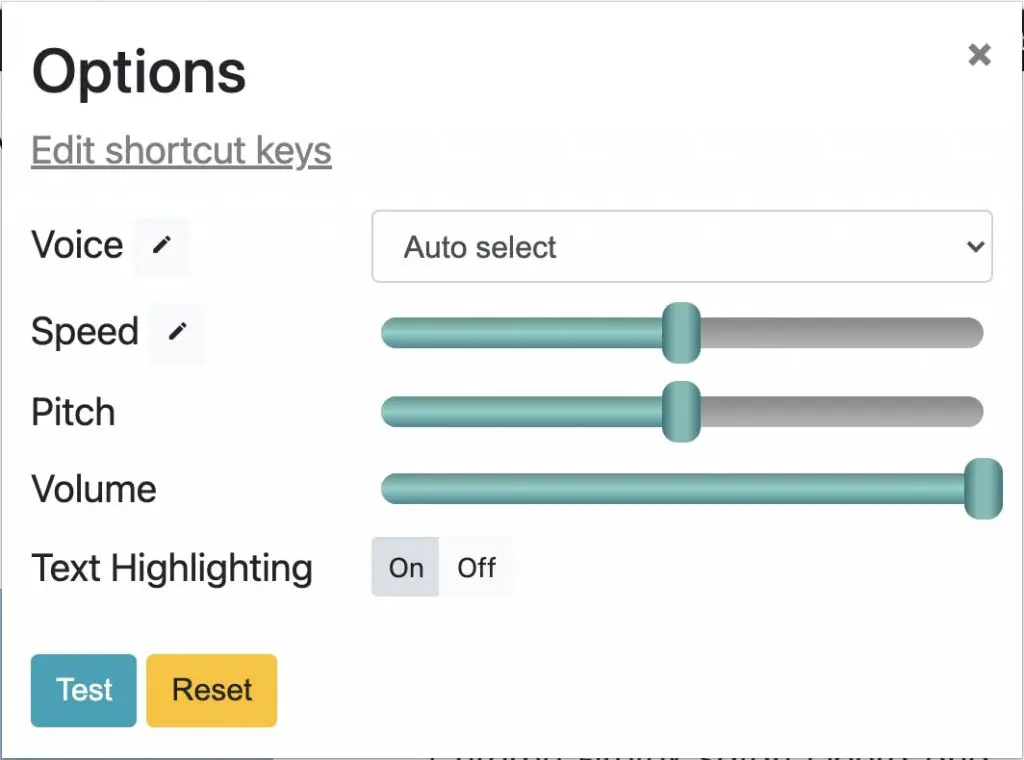This screenshot has height=760, width=1024.
Task: Turn Text Highlighting On
Action: [406, 567]
